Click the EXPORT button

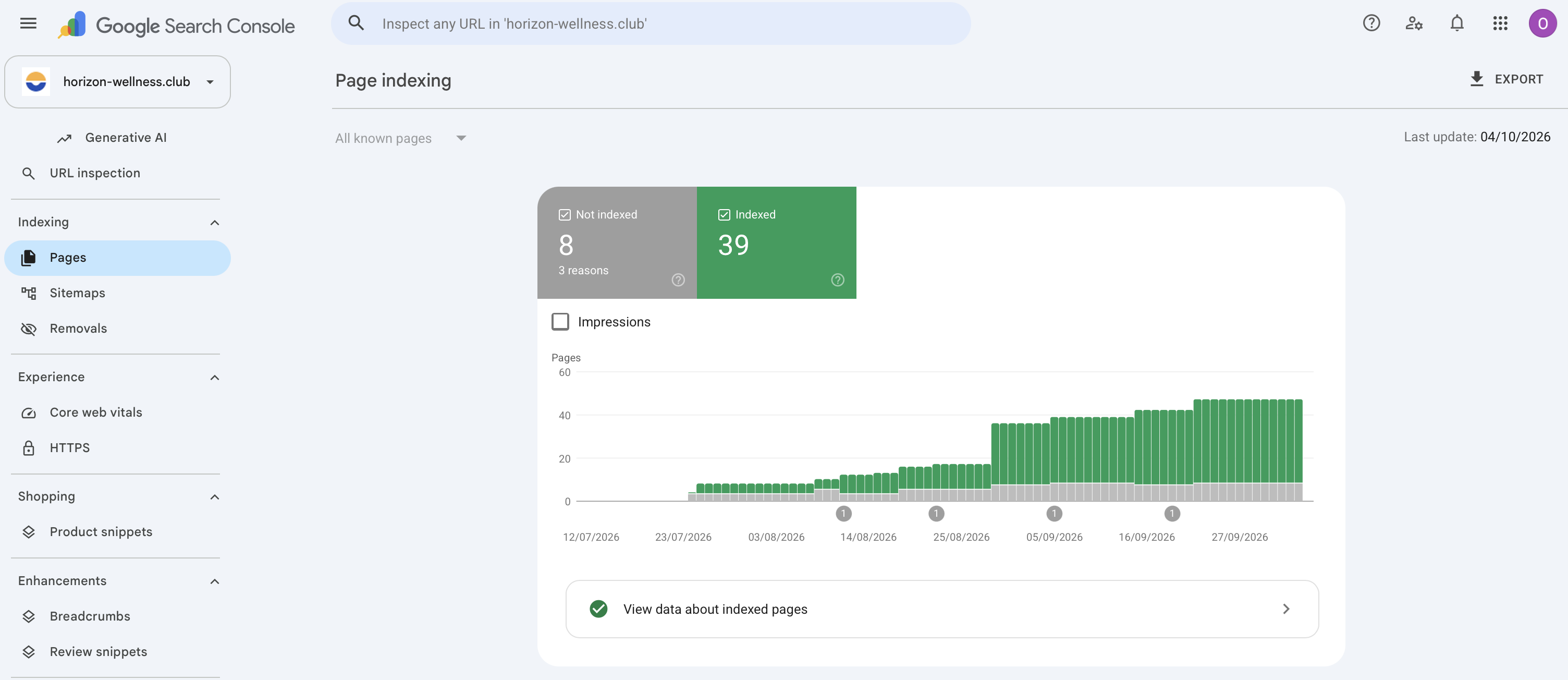(1506, 79)
